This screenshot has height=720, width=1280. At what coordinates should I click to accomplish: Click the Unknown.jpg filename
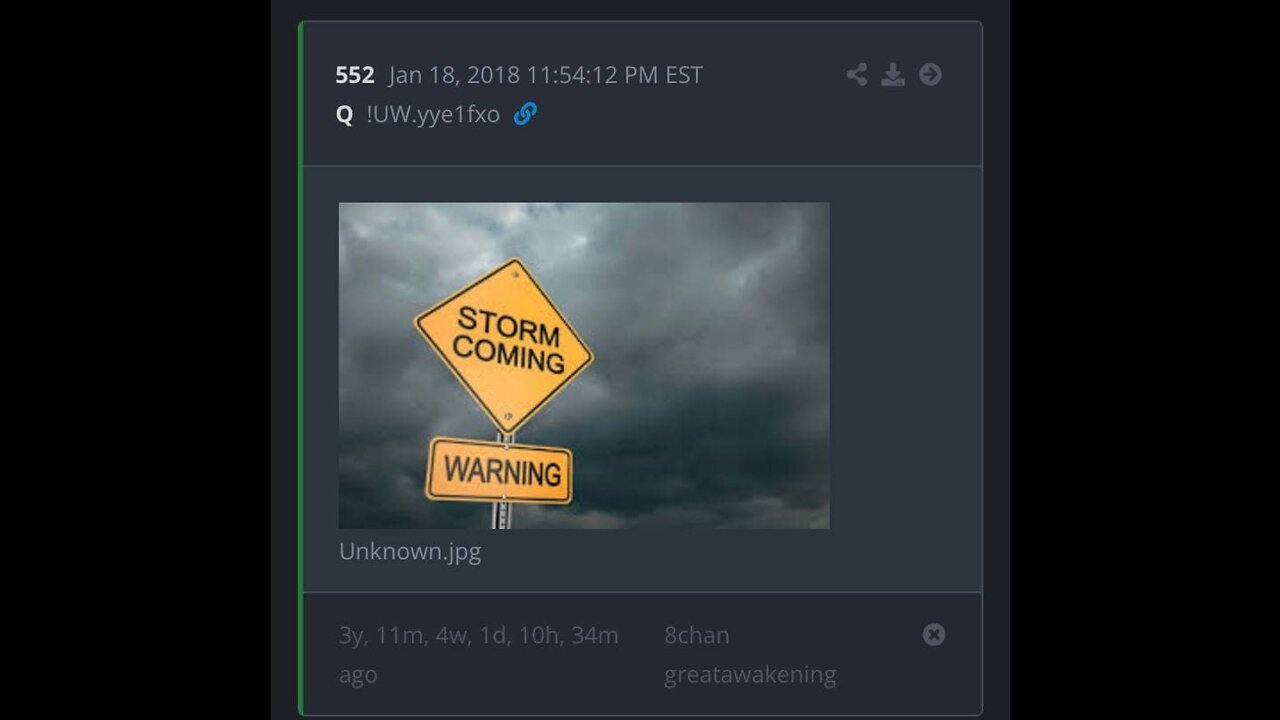(x=410, y=552)
